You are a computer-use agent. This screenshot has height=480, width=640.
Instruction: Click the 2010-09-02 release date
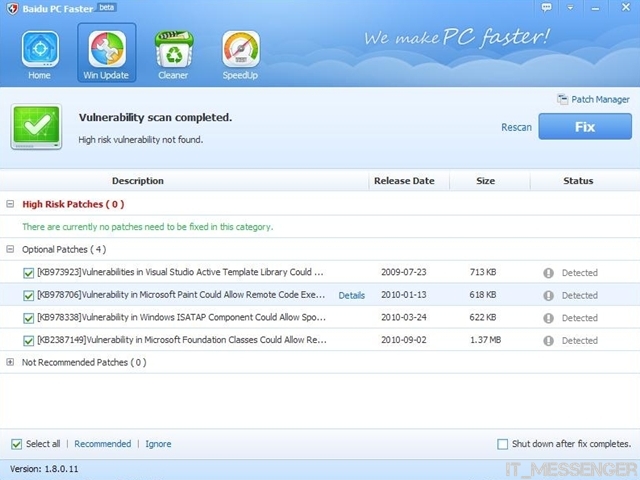click(404, 340)
